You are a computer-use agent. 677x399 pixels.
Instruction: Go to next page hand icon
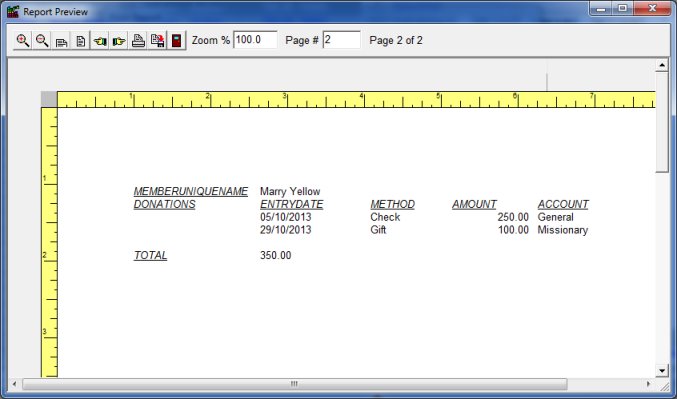119,41
